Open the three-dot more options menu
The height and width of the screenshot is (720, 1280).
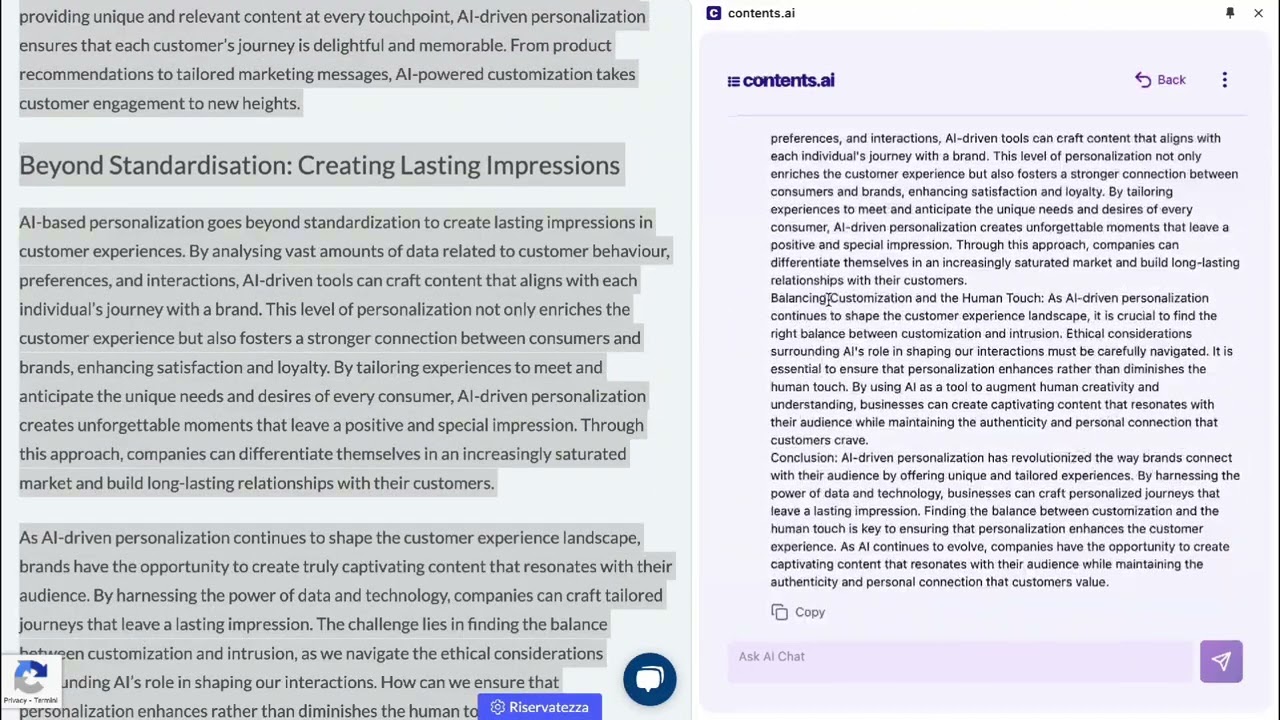click(x=1224, y=80)
